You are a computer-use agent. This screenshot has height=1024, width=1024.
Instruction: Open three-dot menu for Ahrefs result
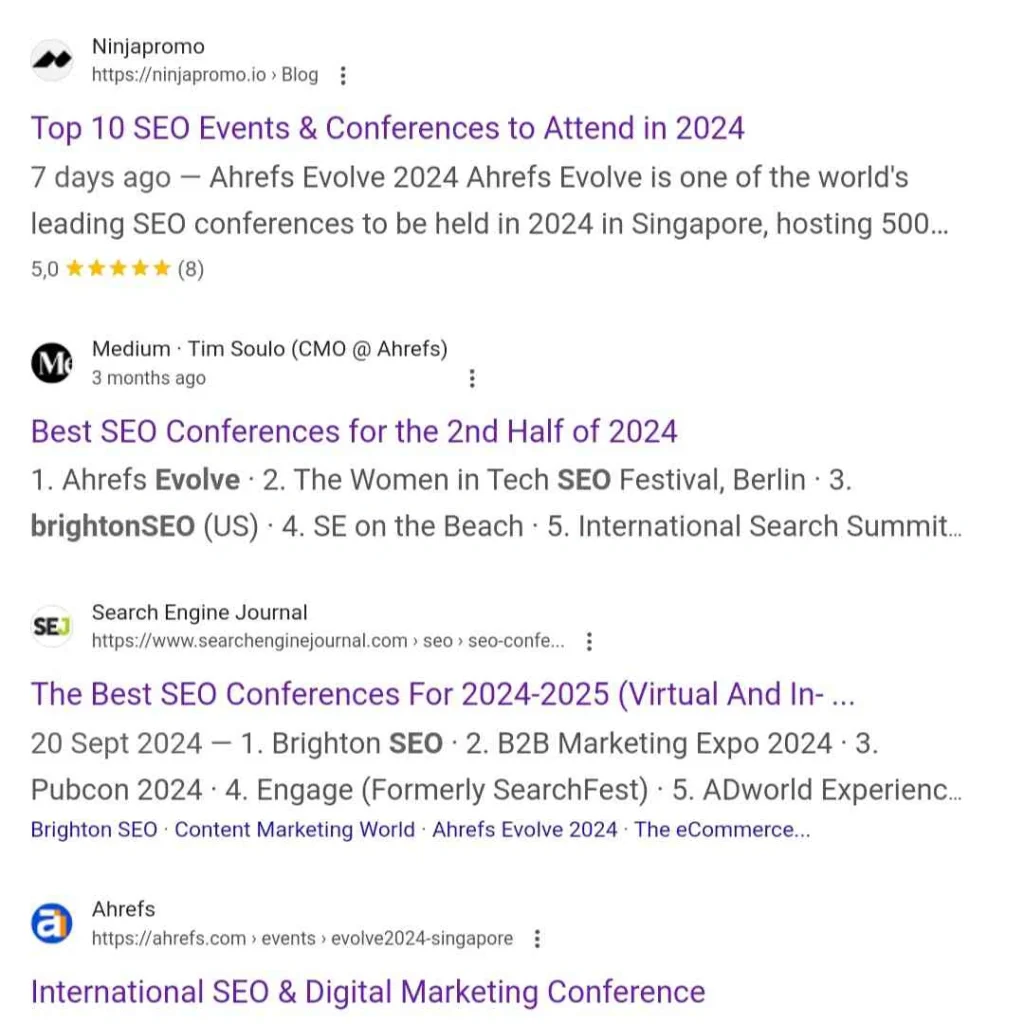[537, 938]
